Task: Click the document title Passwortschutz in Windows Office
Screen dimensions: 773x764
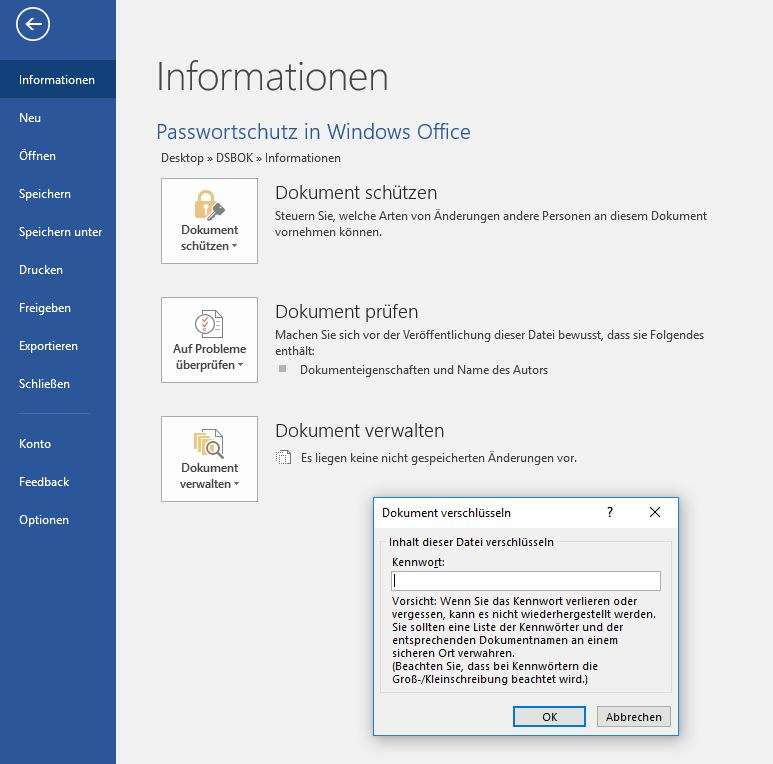Action: pyautogui.click(x=313, y=132)
